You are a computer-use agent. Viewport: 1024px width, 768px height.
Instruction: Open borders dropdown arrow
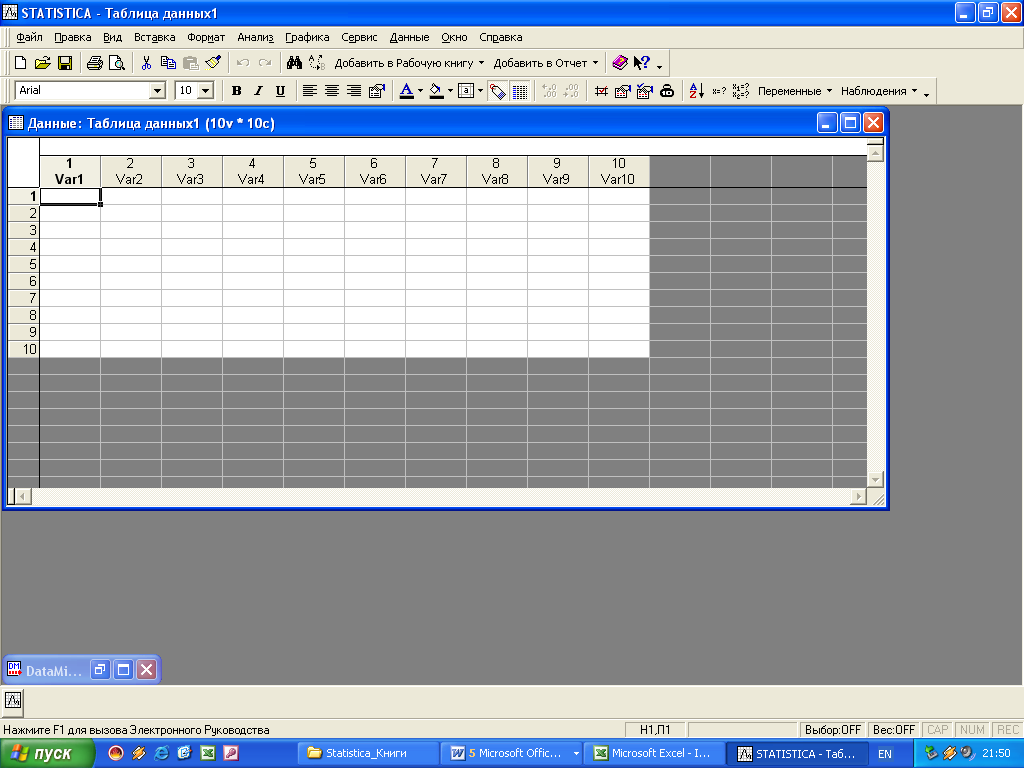click(x=480, y=91)
